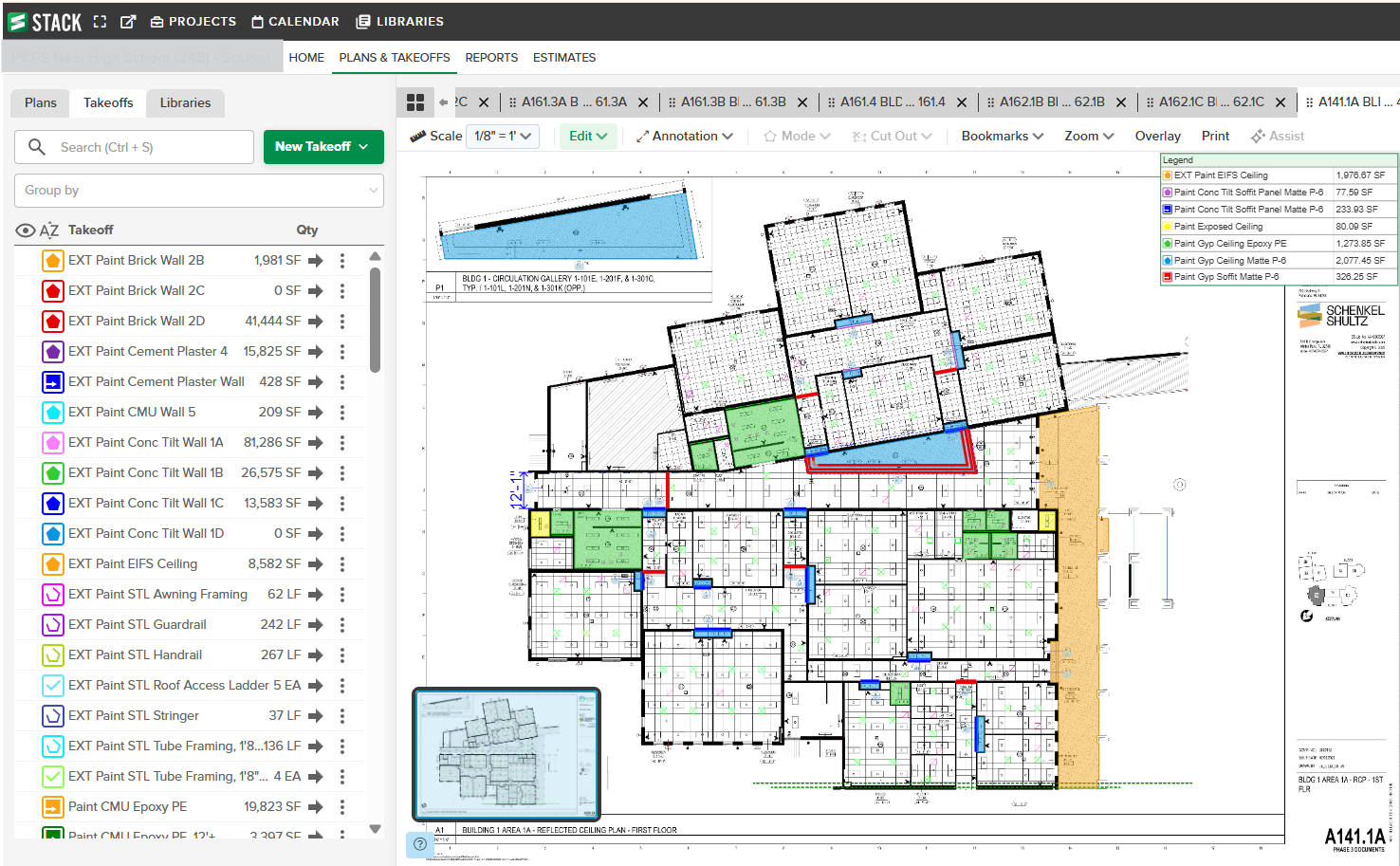Screen dimensions: 1400x866
Task: Open the Annotation dropdown menu
Action: point(685,137)
